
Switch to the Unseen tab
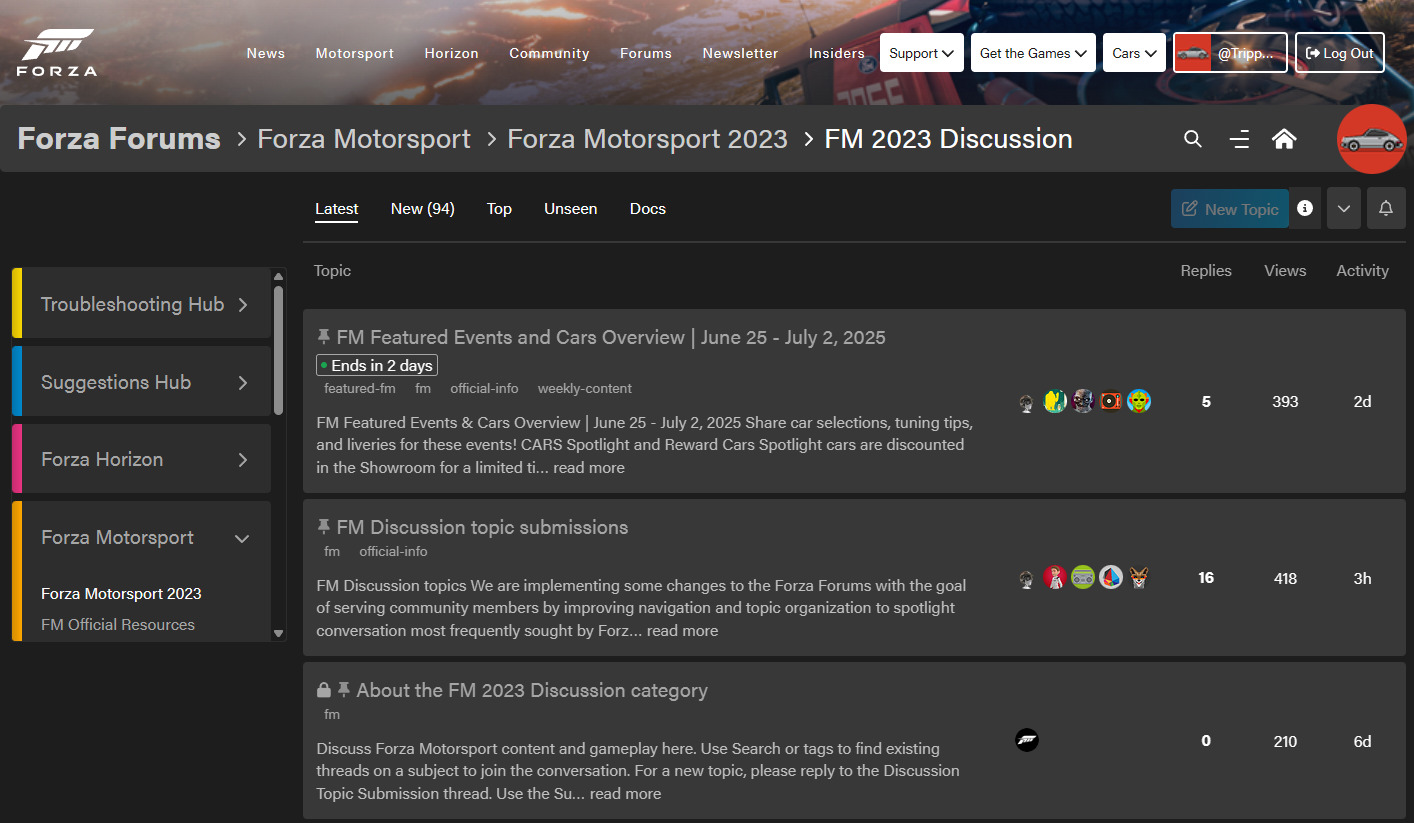570,208
